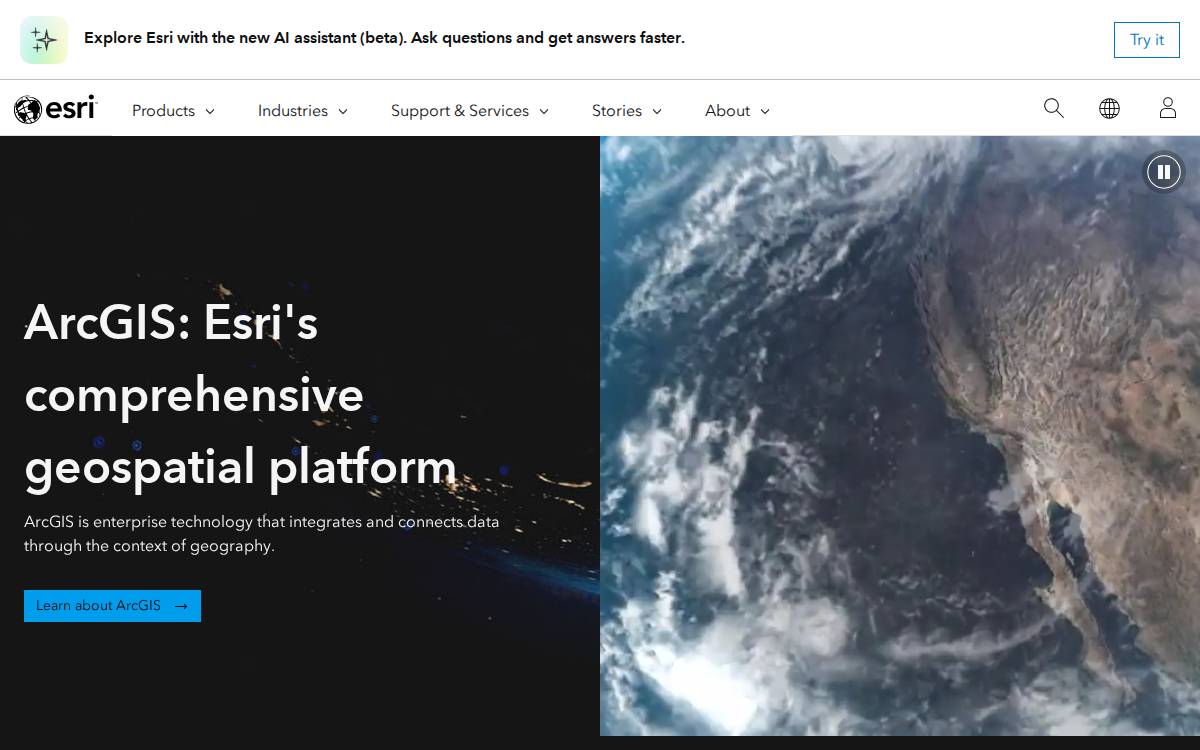Click the AI assistant sparkle icon
This screenshot has width=1200, height=750.
pyautogui.click(x=44, y=40)
